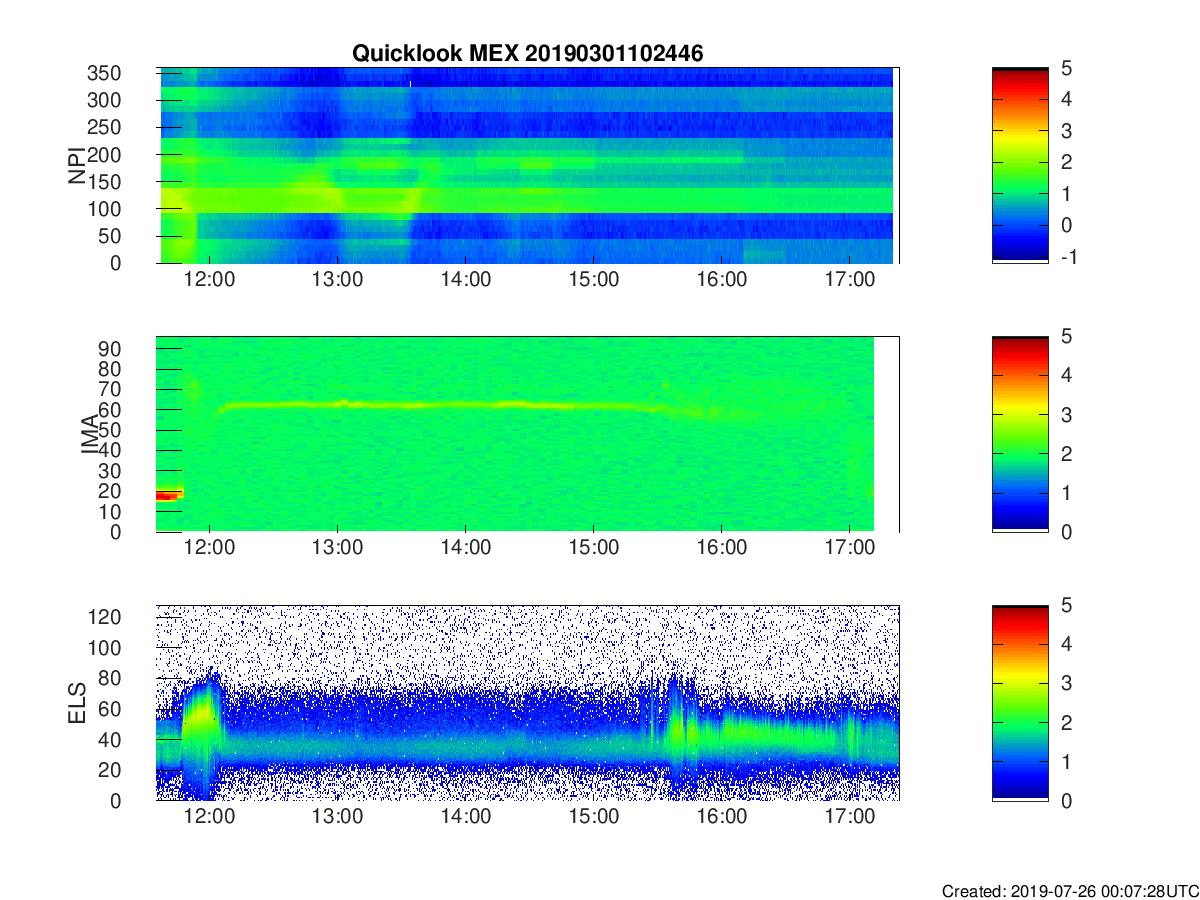The height and width of the screenshot is (900, 1200).
Task: Click the "16:00" time tick below the ELS plot
Action: (x=721, y=817)
